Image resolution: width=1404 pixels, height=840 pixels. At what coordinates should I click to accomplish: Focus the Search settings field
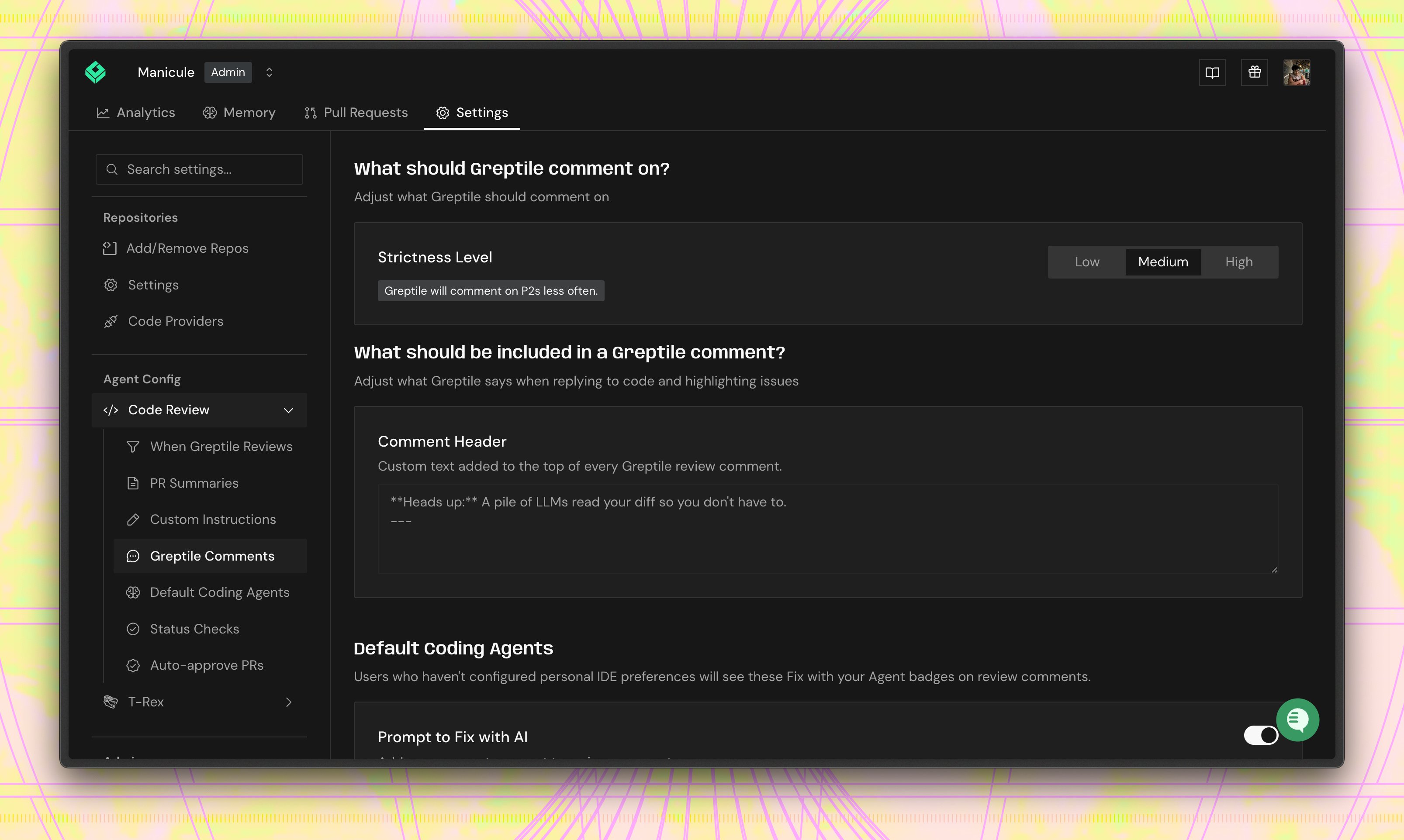tap(199, 169)
